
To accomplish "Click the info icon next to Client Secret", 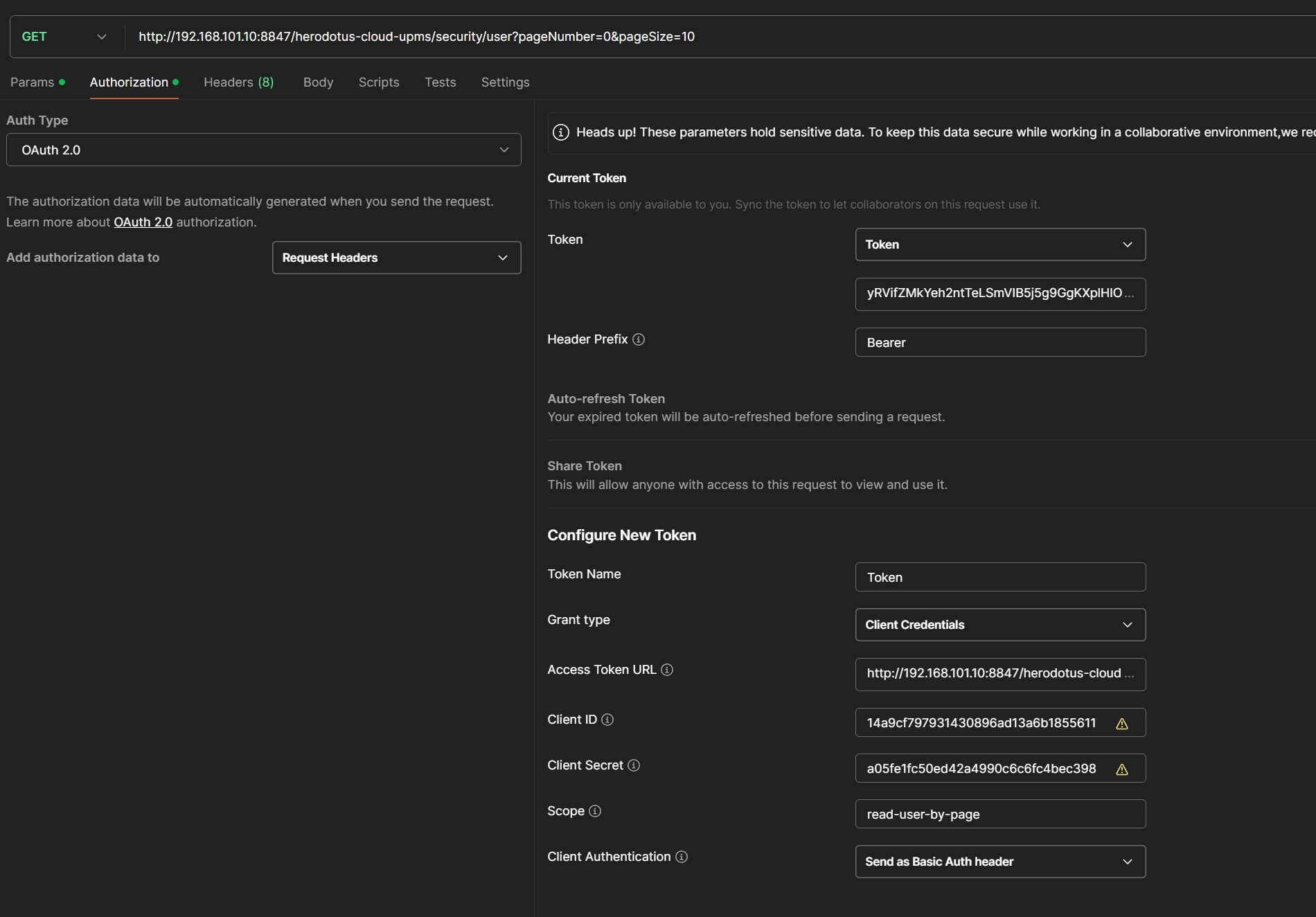I will (634, 765).
